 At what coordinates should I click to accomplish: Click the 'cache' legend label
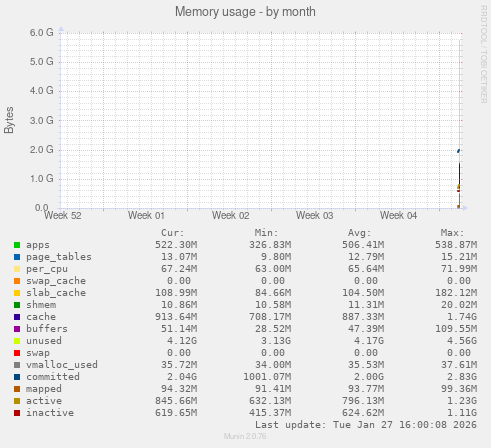click(x=41, y=317)
